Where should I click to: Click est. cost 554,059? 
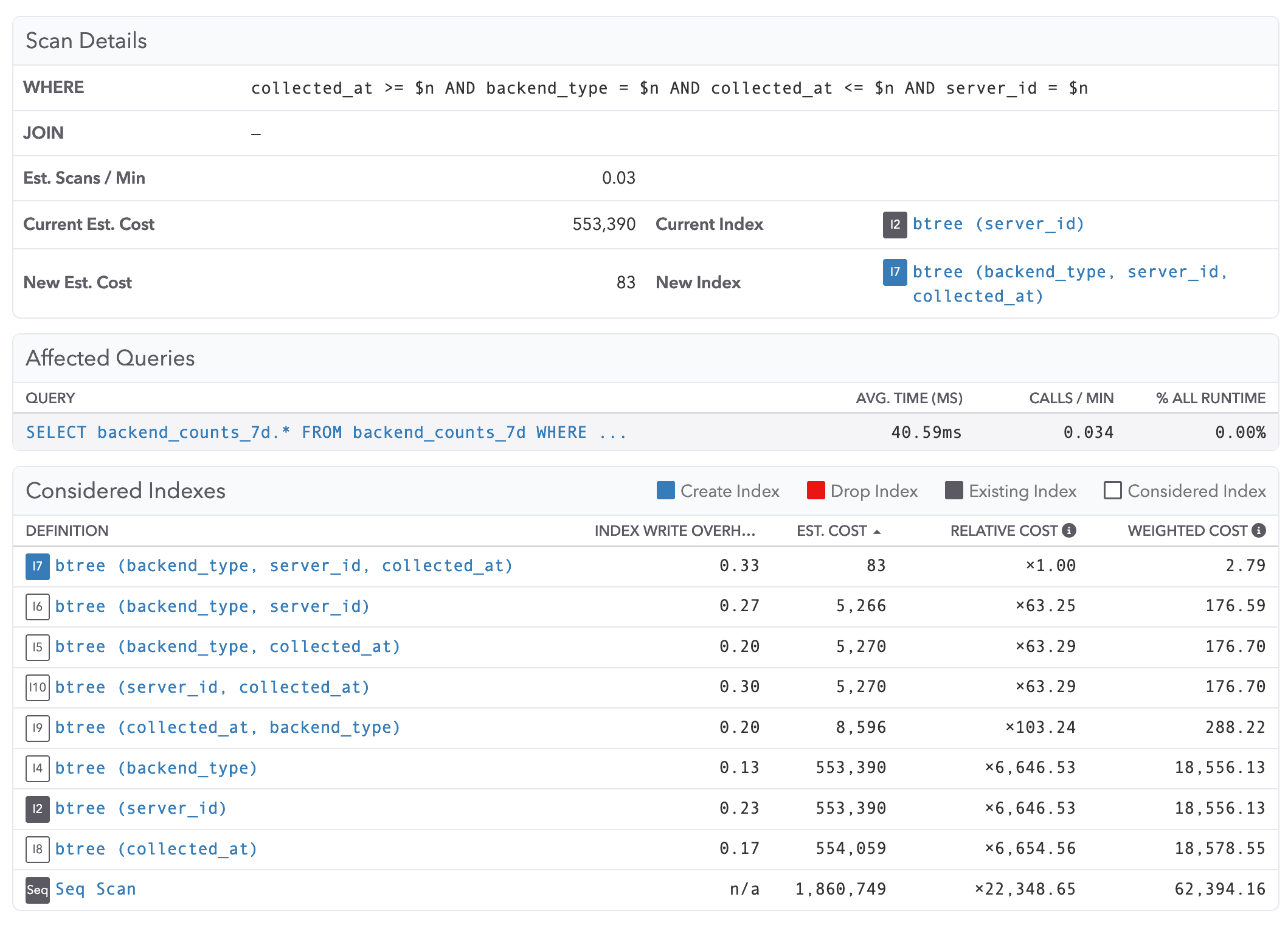coord(851,849)
